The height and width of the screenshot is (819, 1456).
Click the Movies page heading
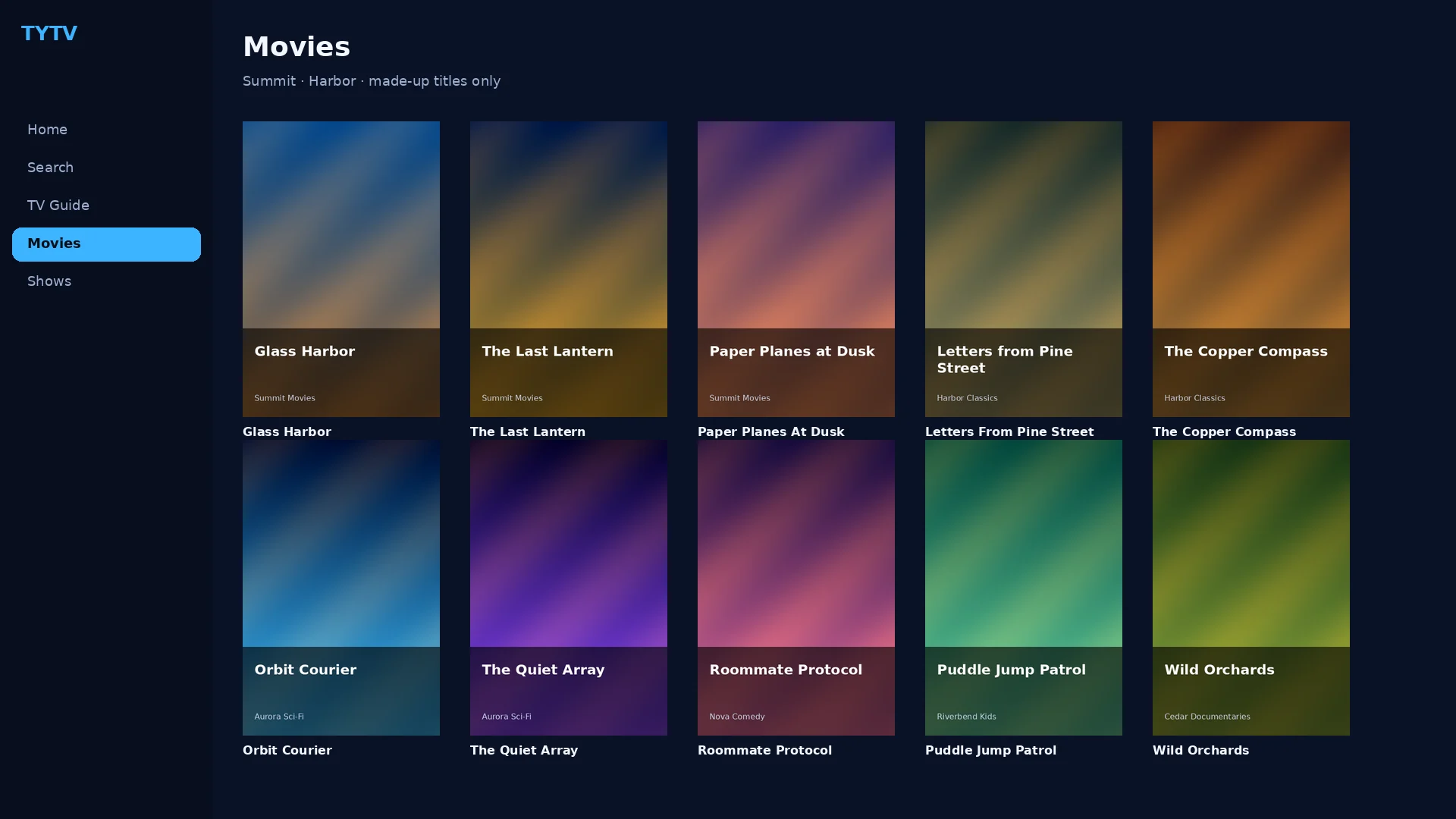click(x=297, y=46)
